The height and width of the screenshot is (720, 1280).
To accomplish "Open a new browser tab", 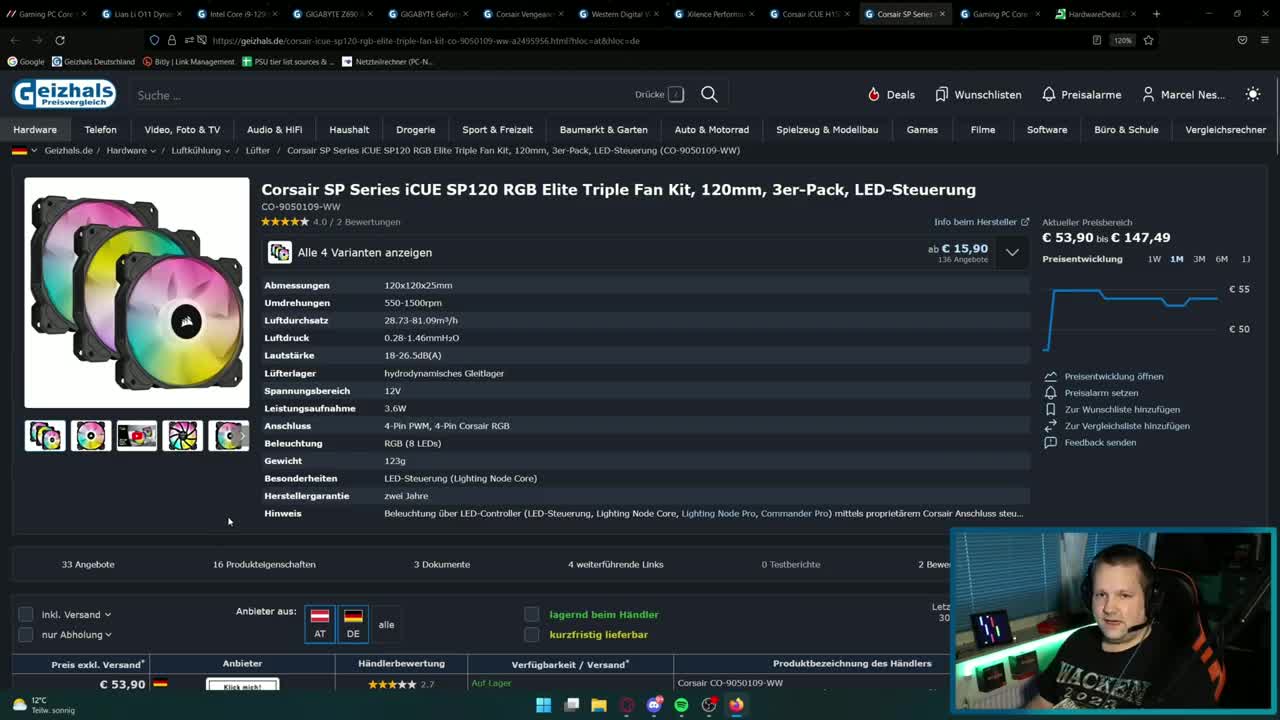I will click(x=1156, y=14).
